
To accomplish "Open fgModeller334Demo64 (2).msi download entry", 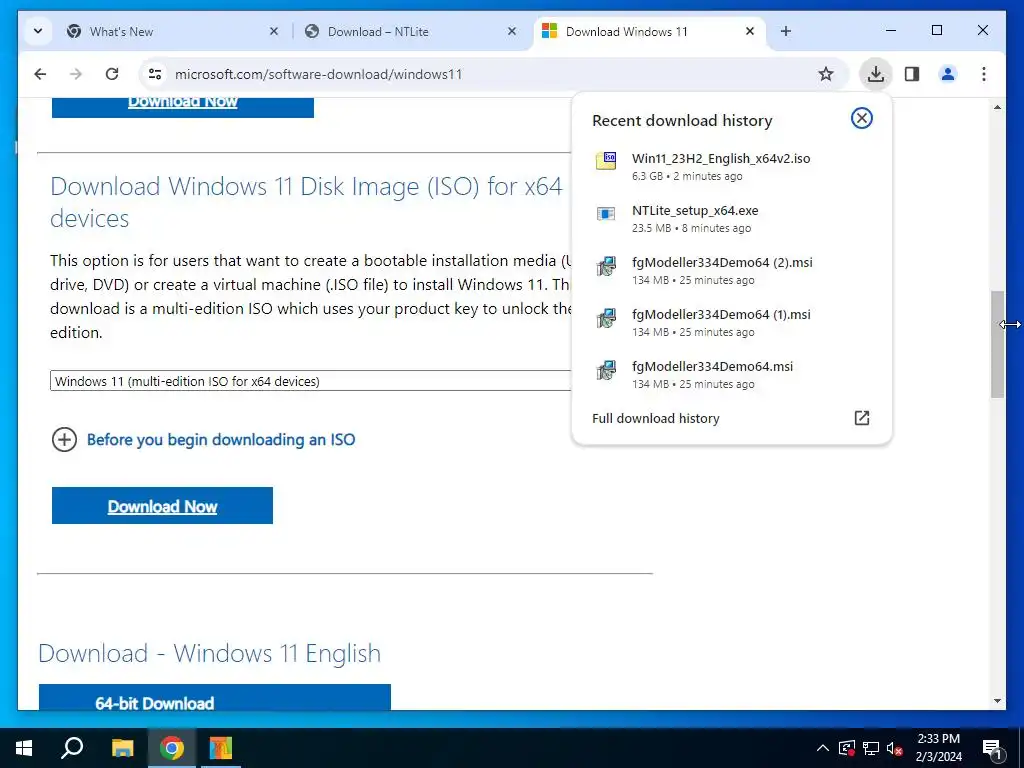I will tap(731, 270).
